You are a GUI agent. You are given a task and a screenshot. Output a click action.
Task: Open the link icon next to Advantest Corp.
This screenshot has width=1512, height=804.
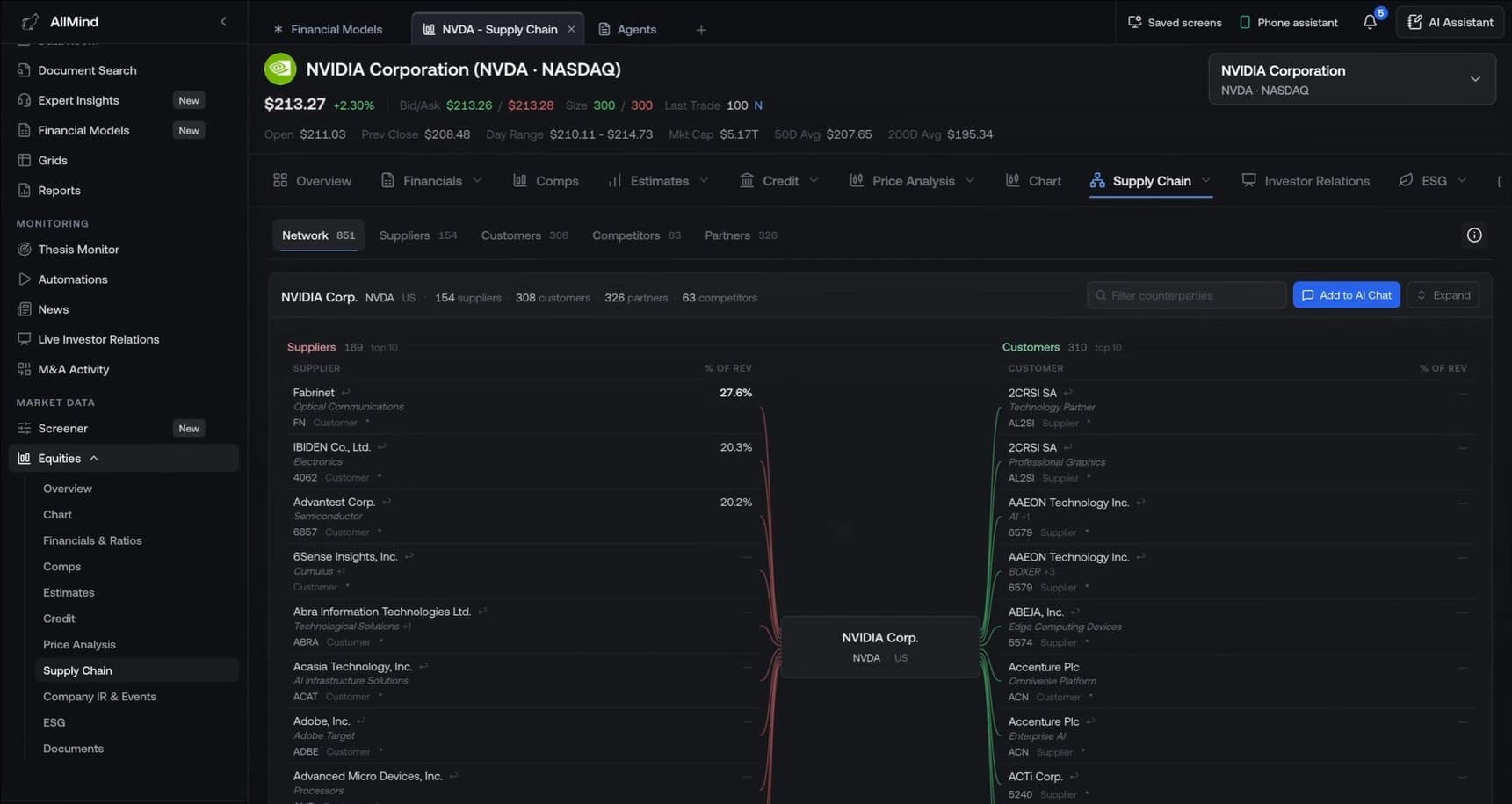pos(386,502)
